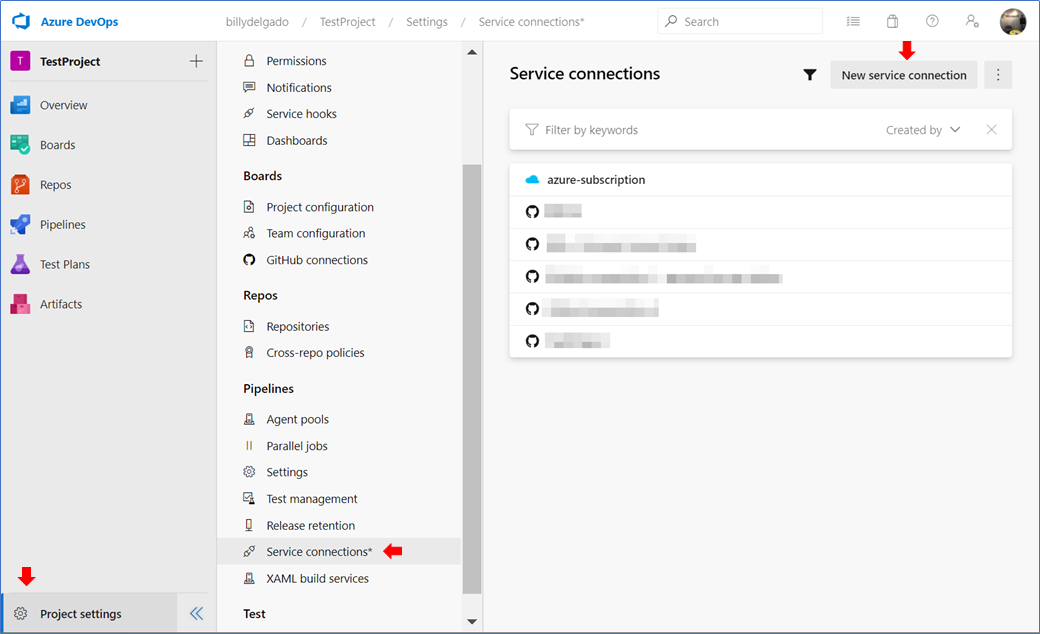Expand the Created by dropdown
Screen dimensions: 1040x634
tap(923, 130)
